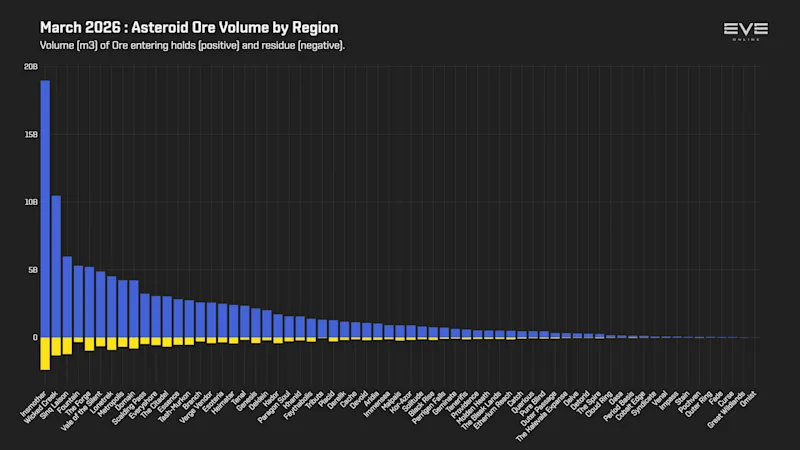Click the "Perrigen Falls" axis label
Image resolution: width=800 pixels, height=450 pixels.
point(429,408)
